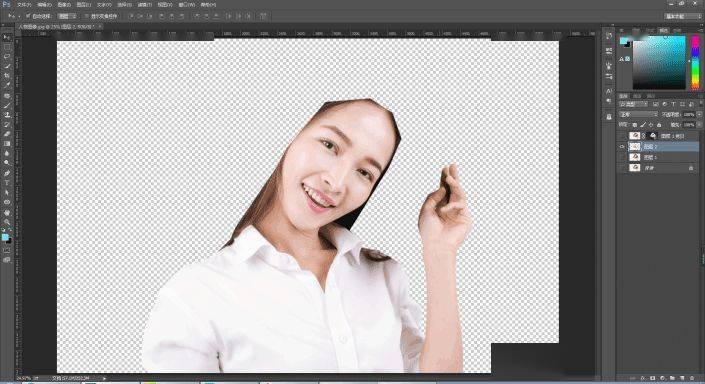Viewport: 705px width, 384px height.
Task: Select the Blur tool
Action: coord(7,153)
